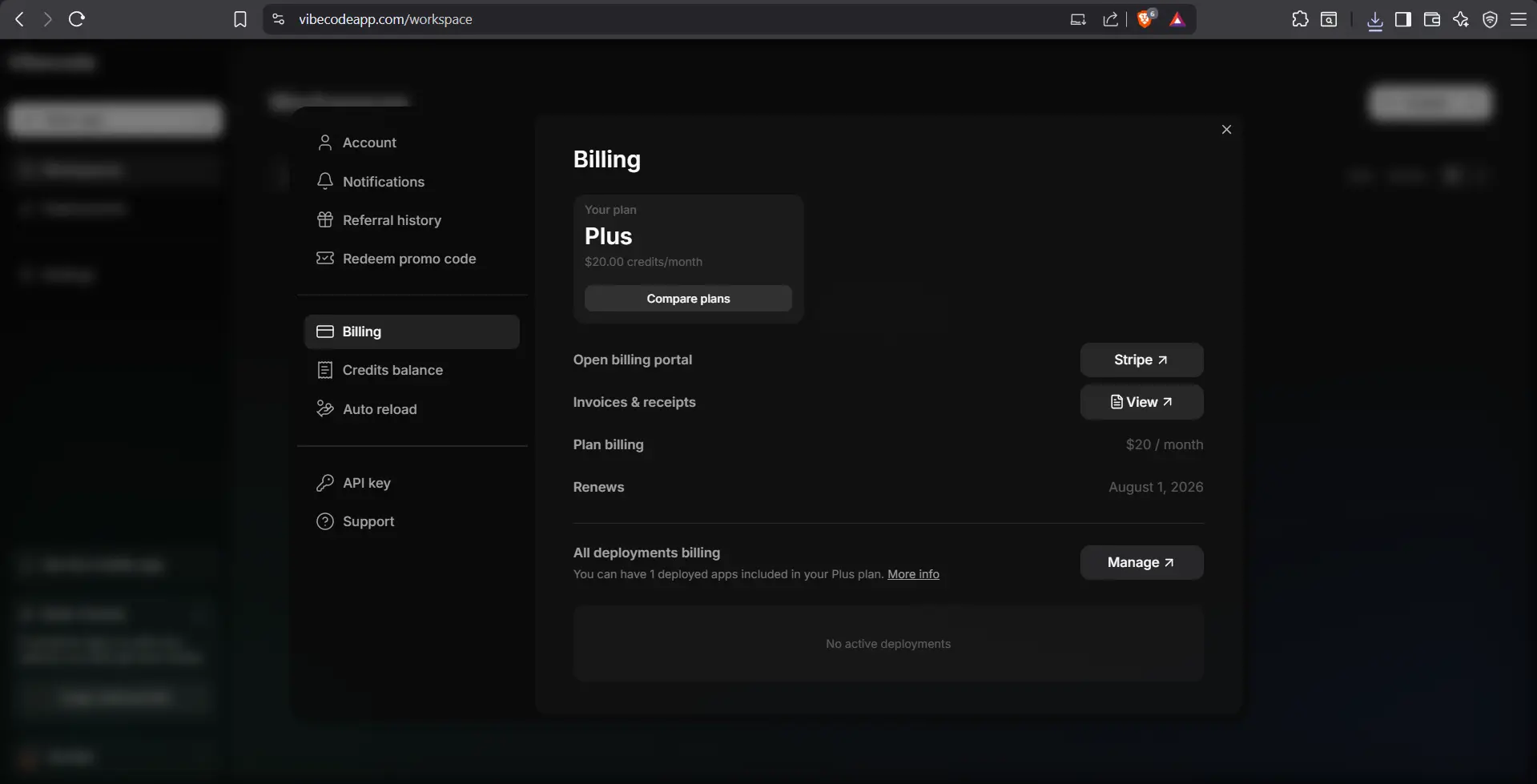Viewport: 1537px width, 784px height.
Task: Click the promo code ticket icon
Action: click(x=324, y=258)
